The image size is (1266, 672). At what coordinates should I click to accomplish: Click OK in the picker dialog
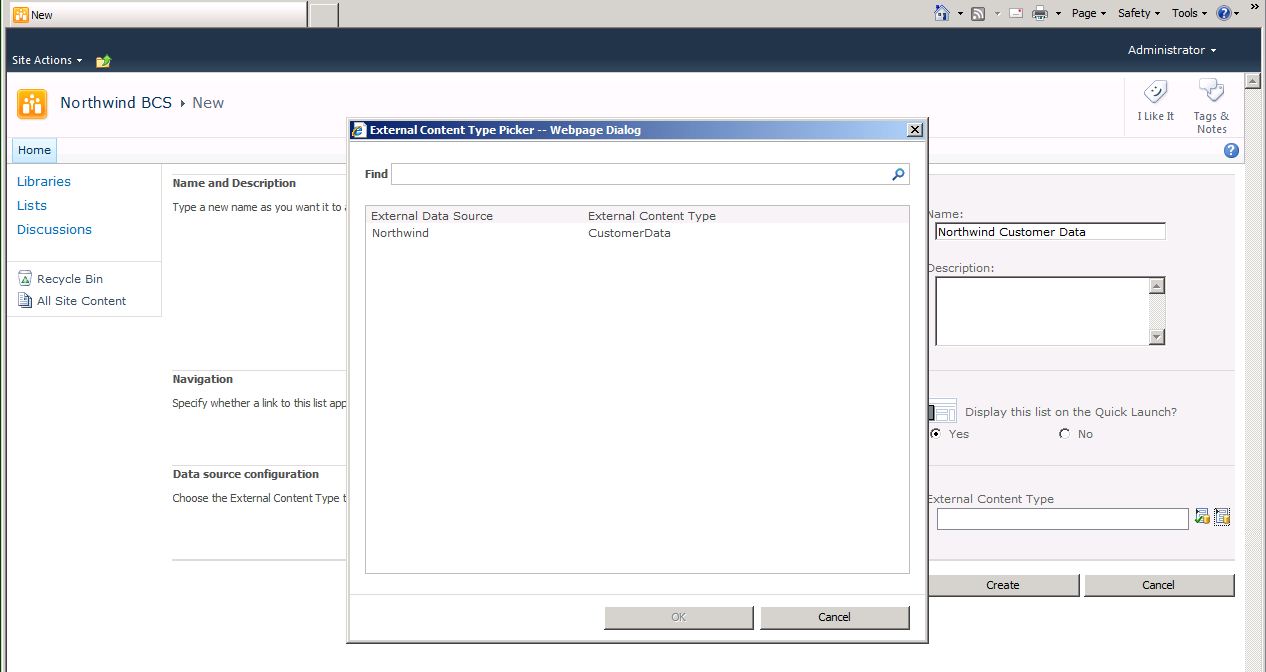[x=678, y=617]
